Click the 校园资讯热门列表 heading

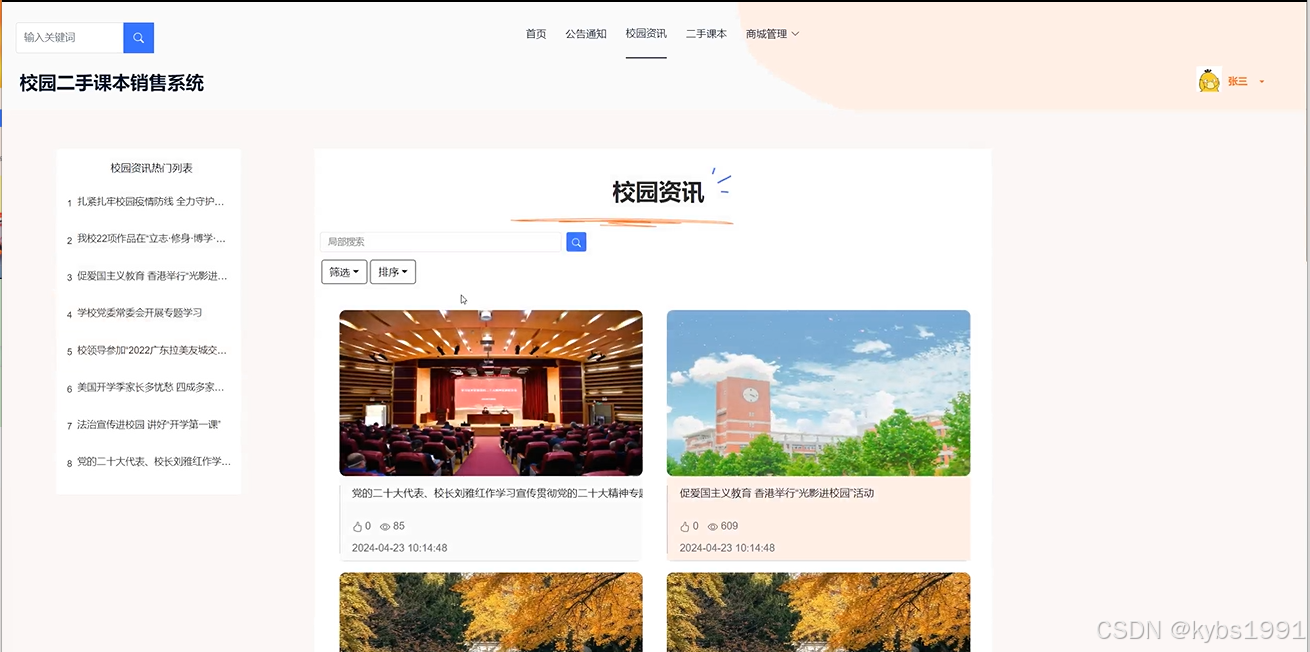(152, 168)
